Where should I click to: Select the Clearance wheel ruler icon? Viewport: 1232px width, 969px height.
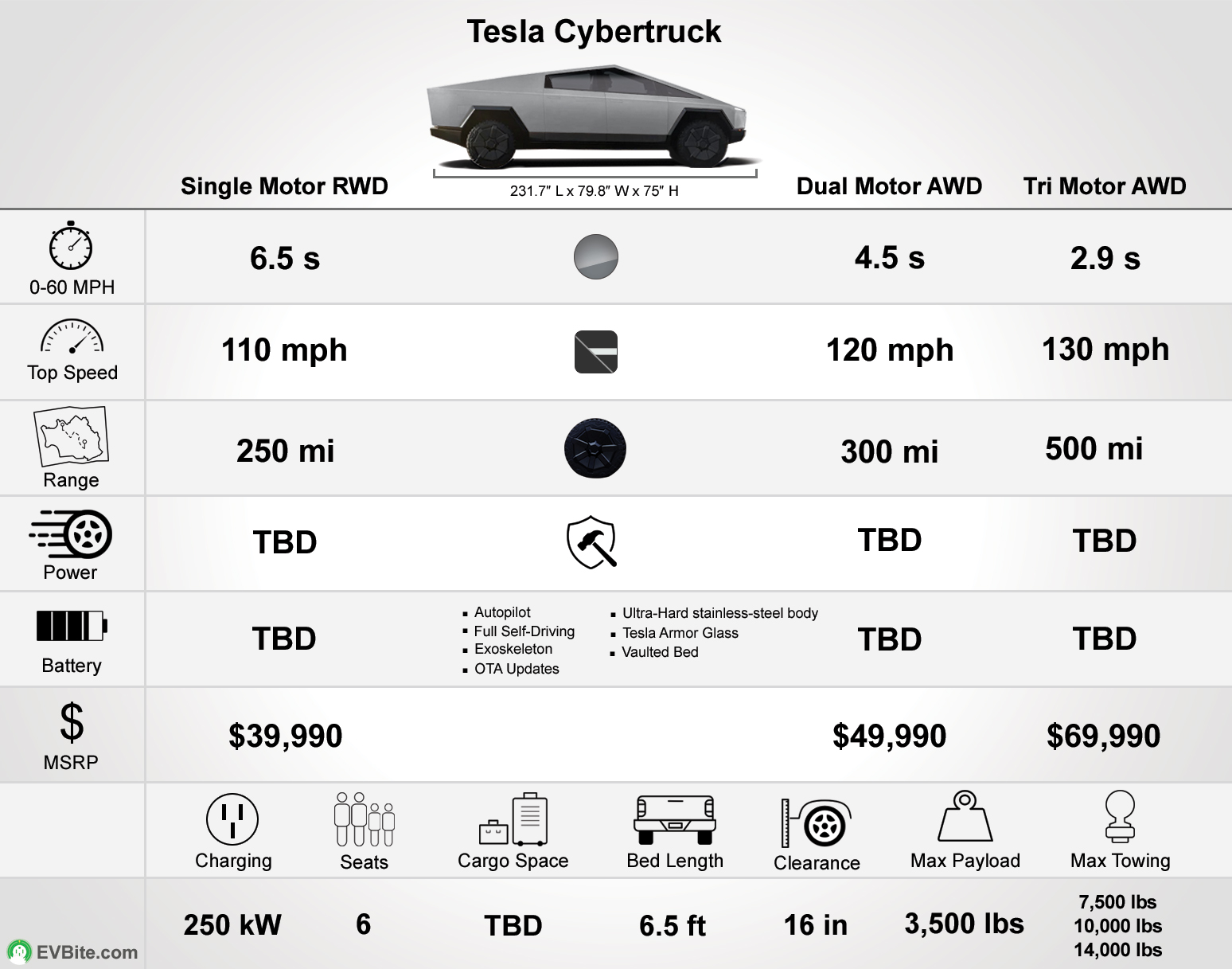(x=817, y=823)
